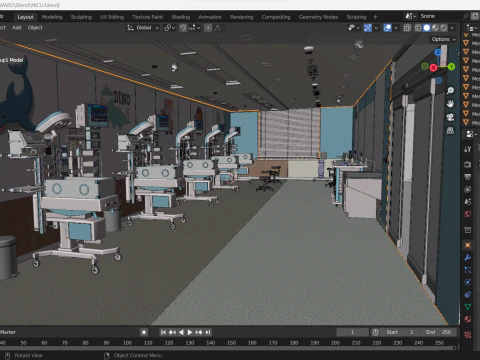Toggle auto keying record button

(144, 332)
